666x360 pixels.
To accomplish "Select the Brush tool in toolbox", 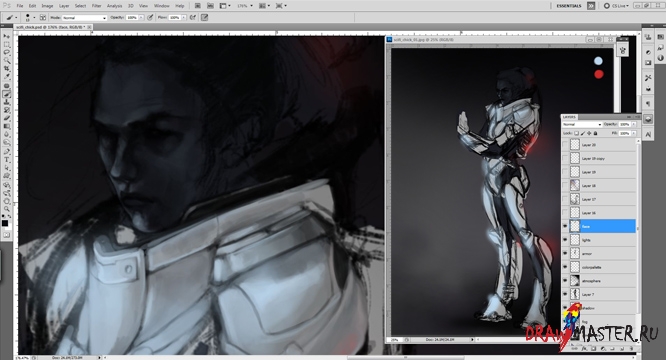I will point(6,94).
